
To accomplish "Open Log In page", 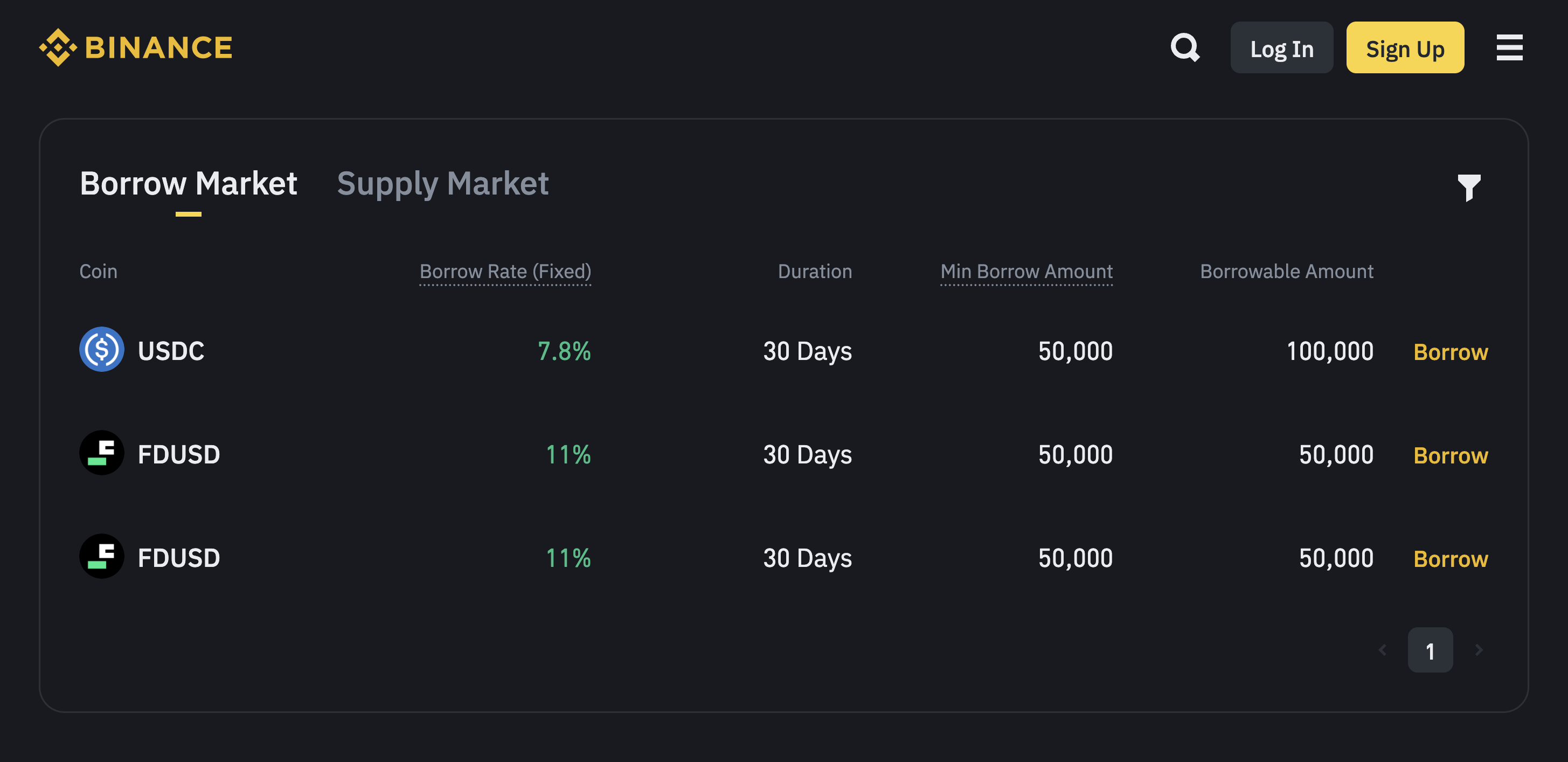I will pos(1281,47).
